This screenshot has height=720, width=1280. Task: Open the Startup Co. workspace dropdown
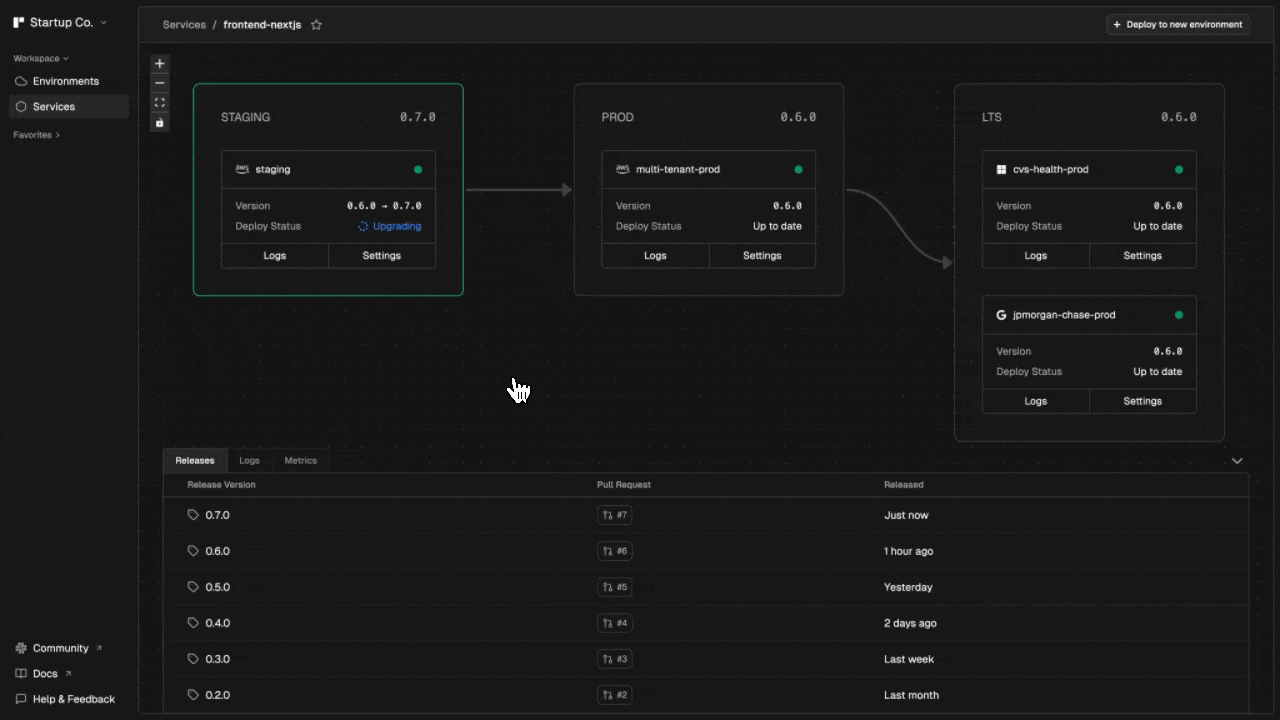coord(61,22)
